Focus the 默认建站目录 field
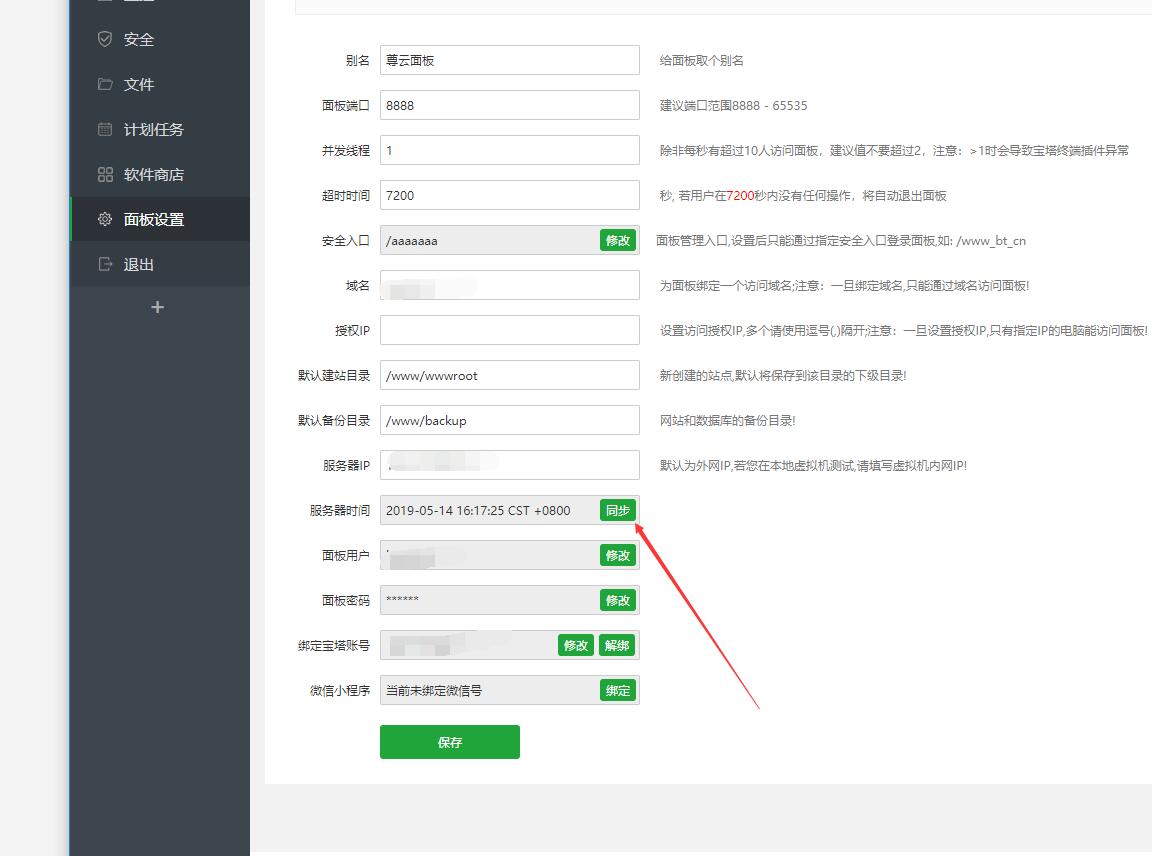1152x856 pixels. coord(510,375)
